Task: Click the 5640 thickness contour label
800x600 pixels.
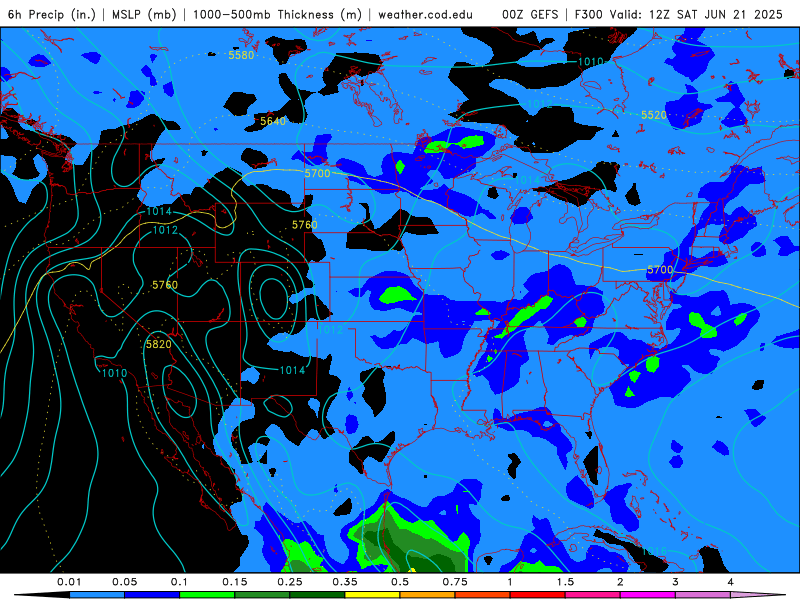Action: click(x=273, y=121)
